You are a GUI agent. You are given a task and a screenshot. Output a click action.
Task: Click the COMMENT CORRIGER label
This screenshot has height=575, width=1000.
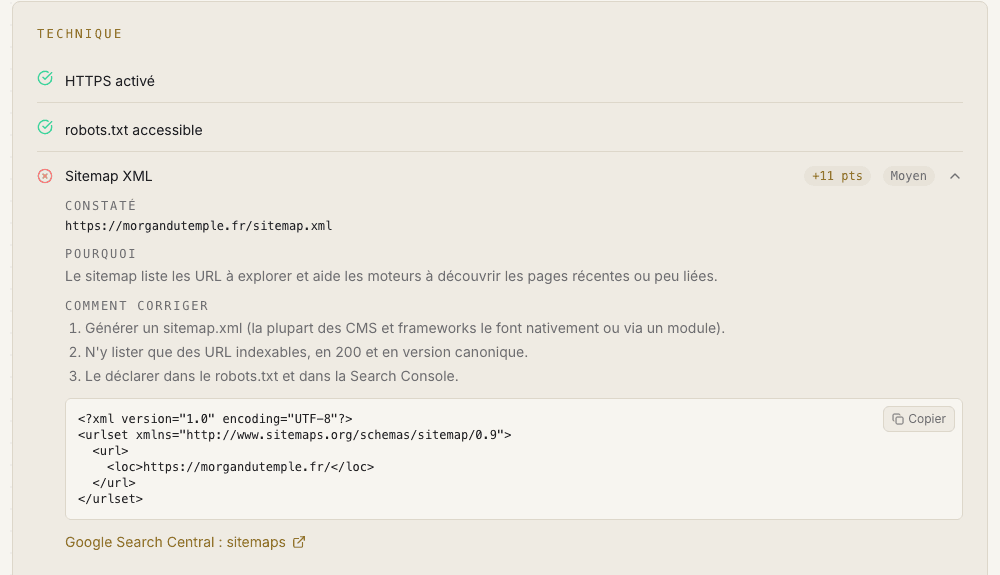pyautogui.click(x=136, y=306)
